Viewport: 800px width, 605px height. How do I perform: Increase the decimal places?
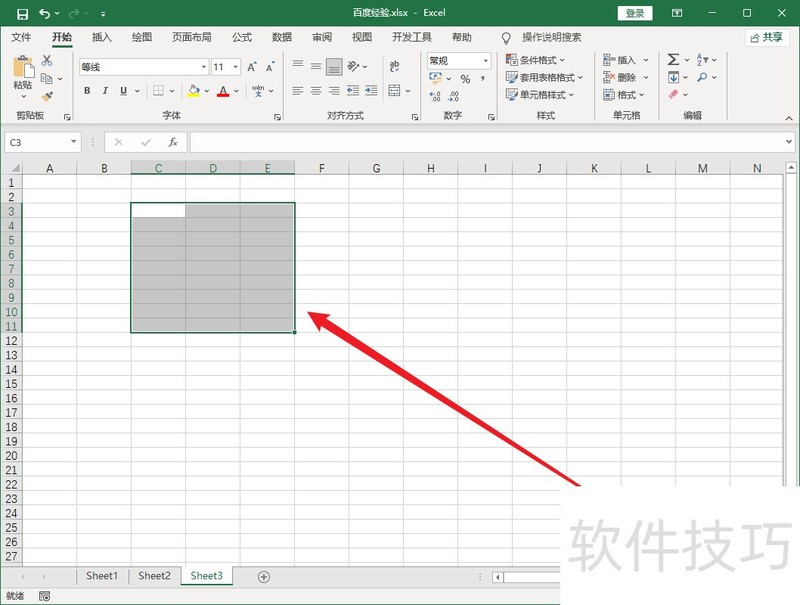(x=435, y=96)
